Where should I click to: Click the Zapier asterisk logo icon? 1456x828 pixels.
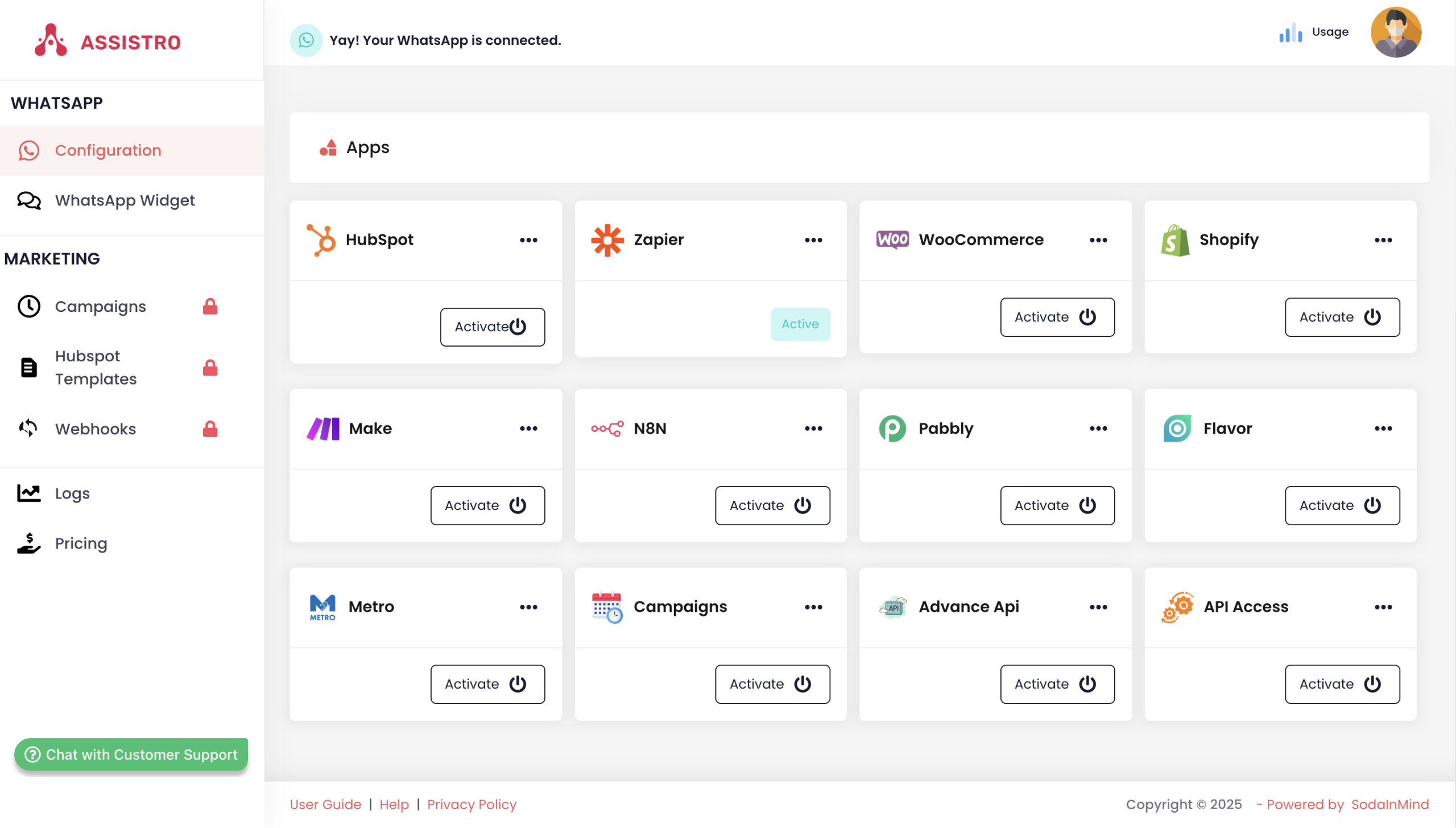(x=607, y=240)
